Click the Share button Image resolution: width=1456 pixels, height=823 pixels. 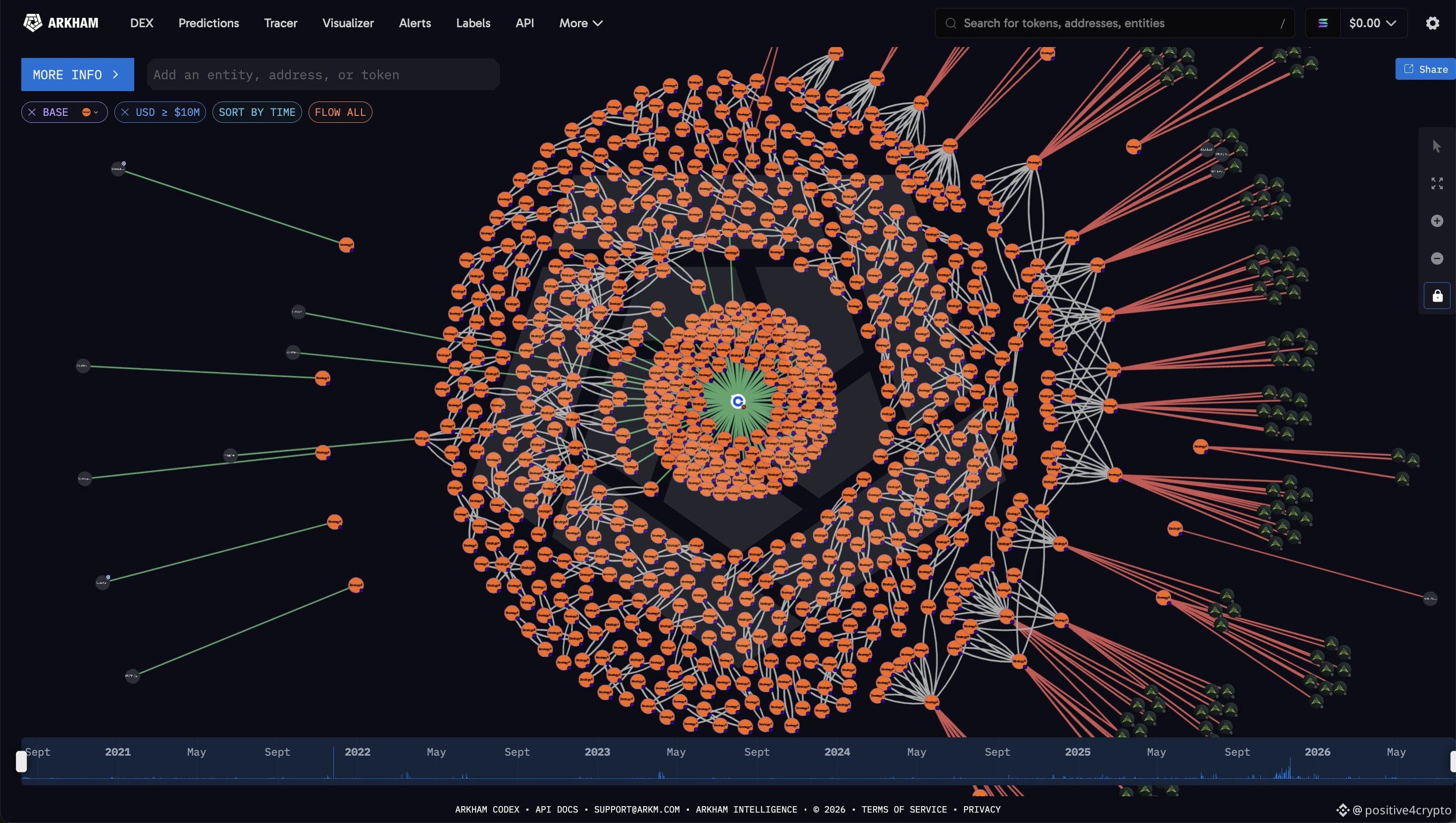[1425, 69]
